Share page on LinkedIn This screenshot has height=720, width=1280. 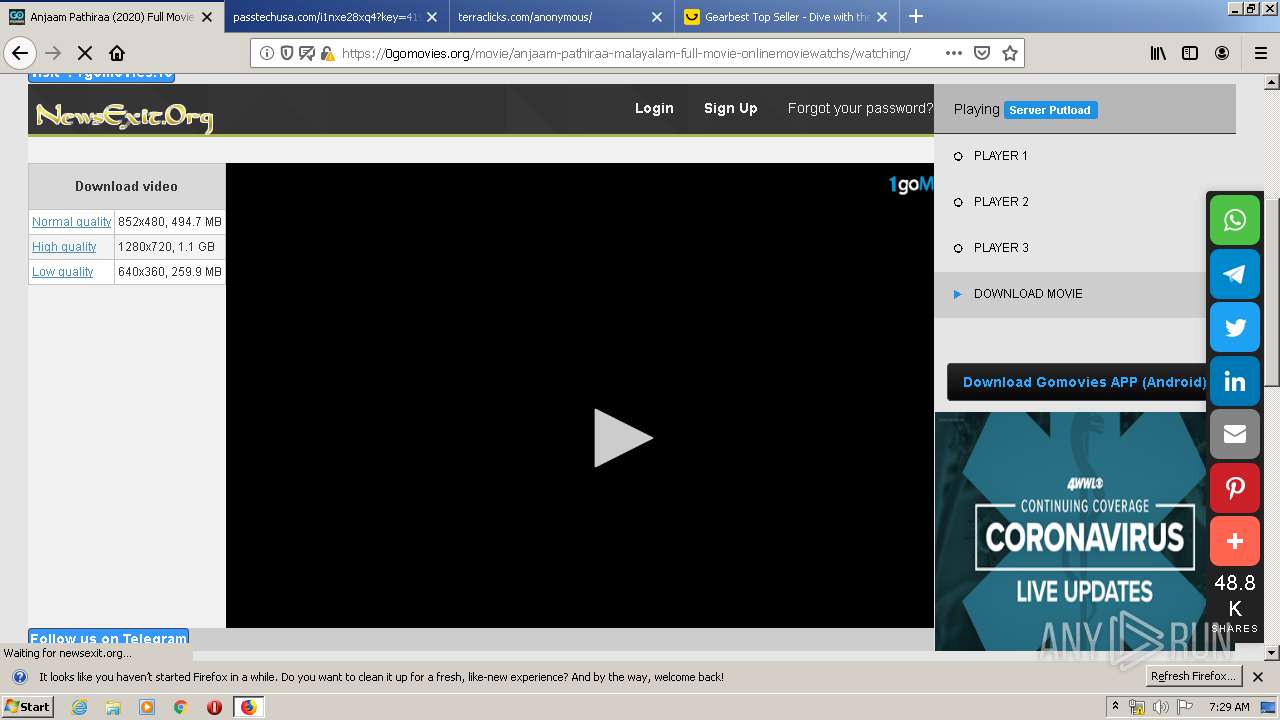pyautogui.click(x=1235, y=381)
